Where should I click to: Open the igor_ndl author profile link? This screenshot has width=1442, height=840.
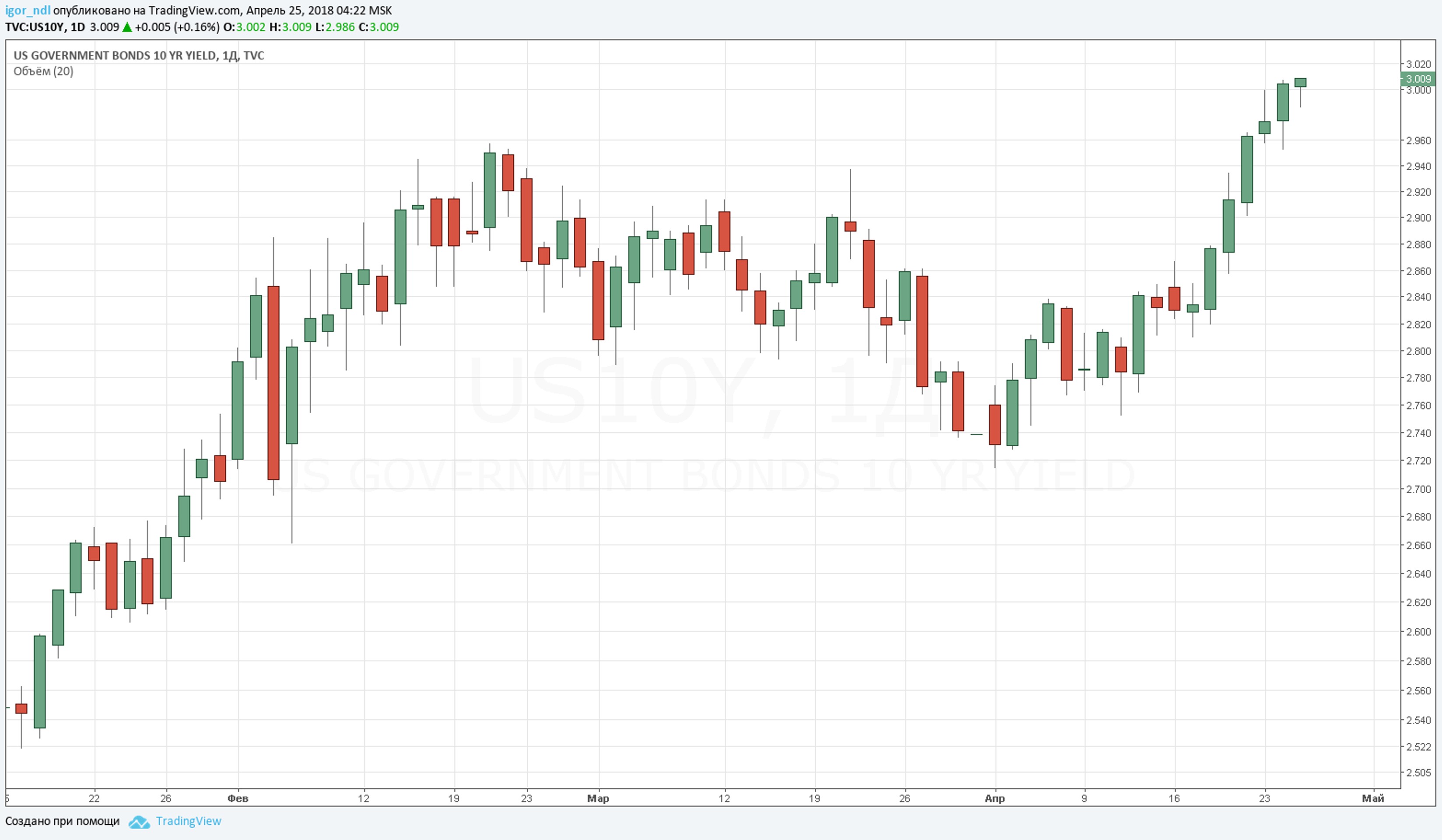click(28, 10)
